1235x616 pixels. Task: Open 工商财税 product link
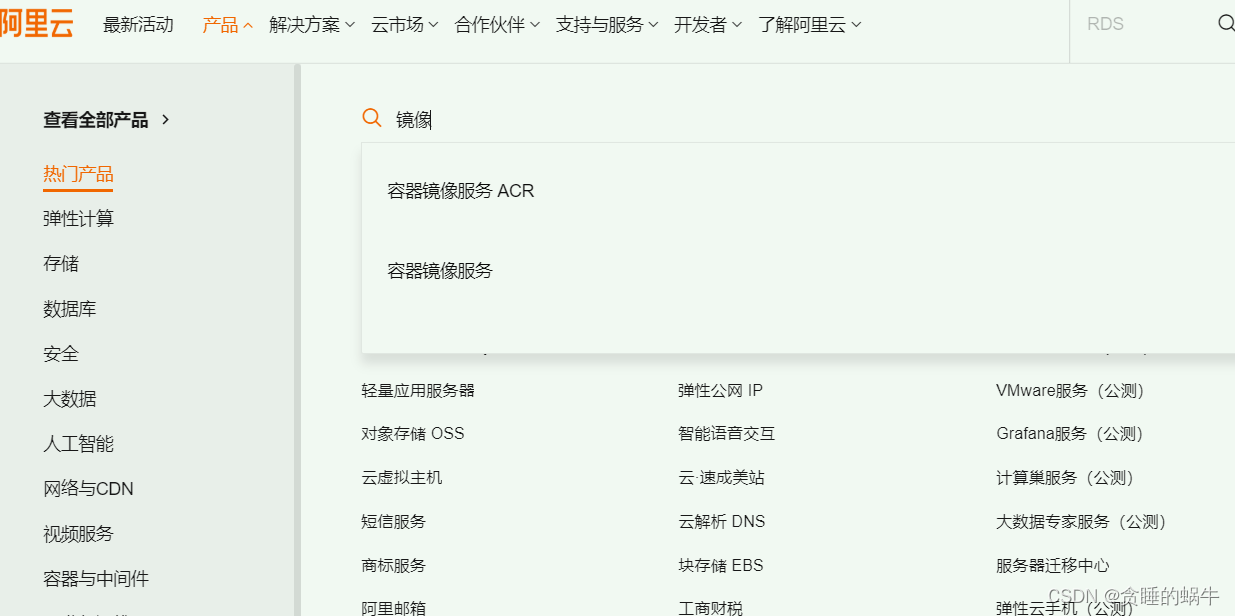point(710,607)
